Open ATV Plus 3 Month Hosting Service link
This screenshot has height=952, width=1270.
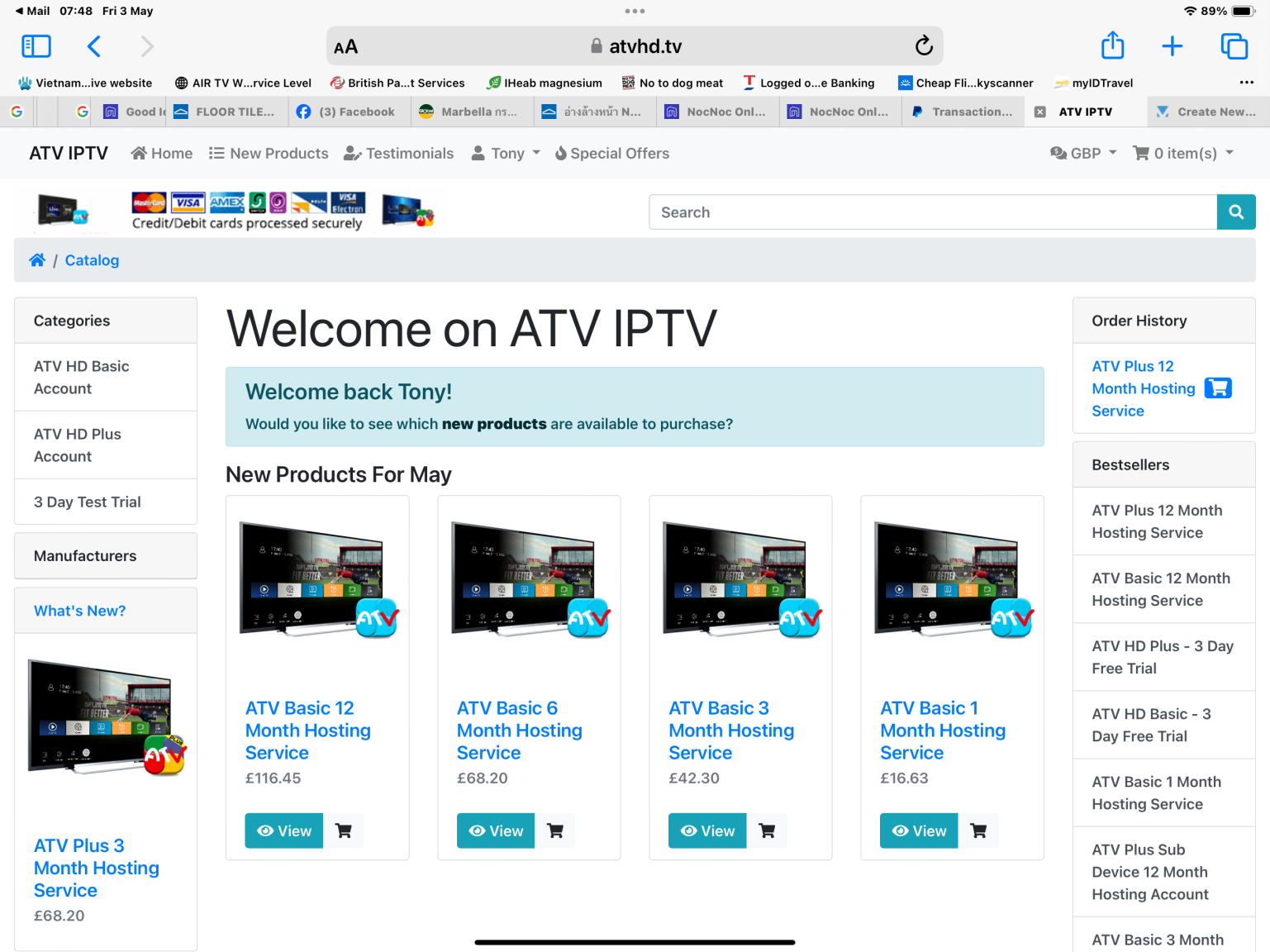(x=96, y=868)
